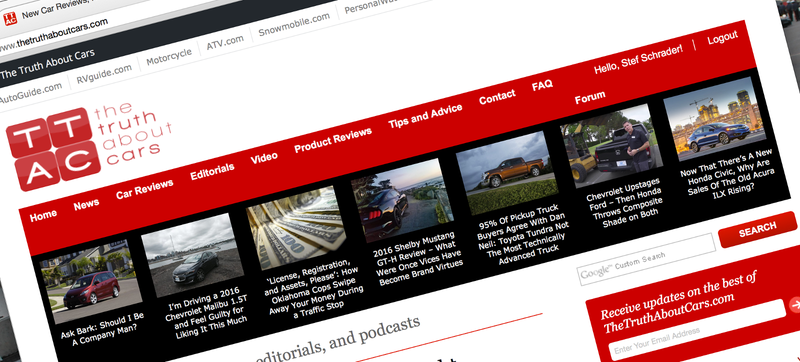Open the hundred dollar bills thumbnail

[x=297, y=227]
